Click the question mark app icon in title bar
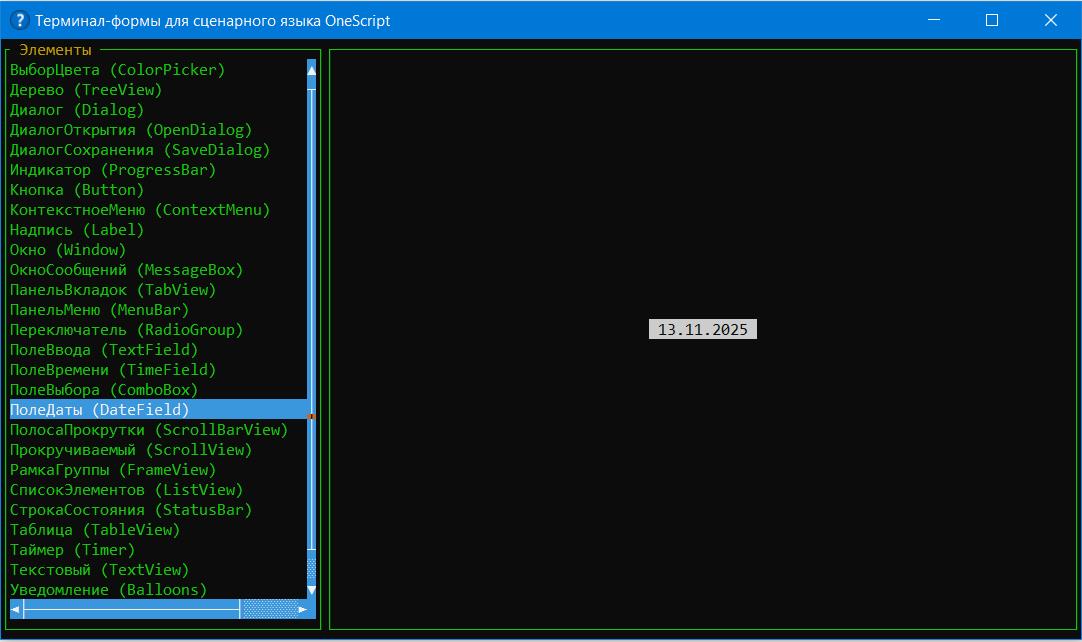This screenshot has width=1082, height=642. coord(18,20)
